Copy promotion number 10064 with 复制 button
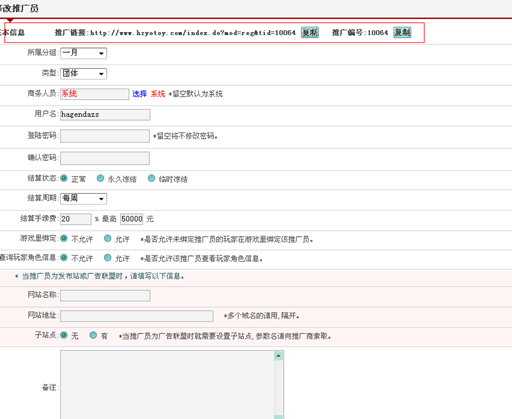Image resolution: width=512 pixels, height=419 pixels. pos(402,32)
